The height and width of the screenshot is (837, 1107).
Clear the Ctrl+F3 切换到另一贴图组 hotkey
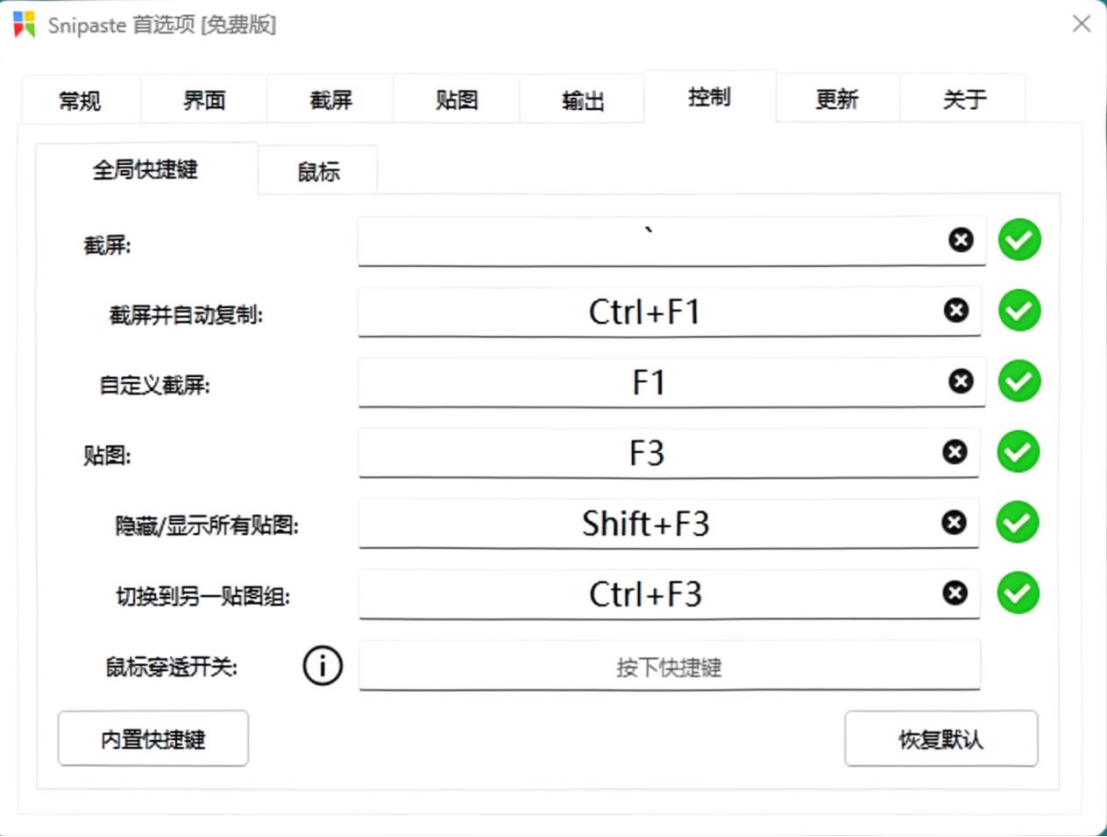pos(955,593)
